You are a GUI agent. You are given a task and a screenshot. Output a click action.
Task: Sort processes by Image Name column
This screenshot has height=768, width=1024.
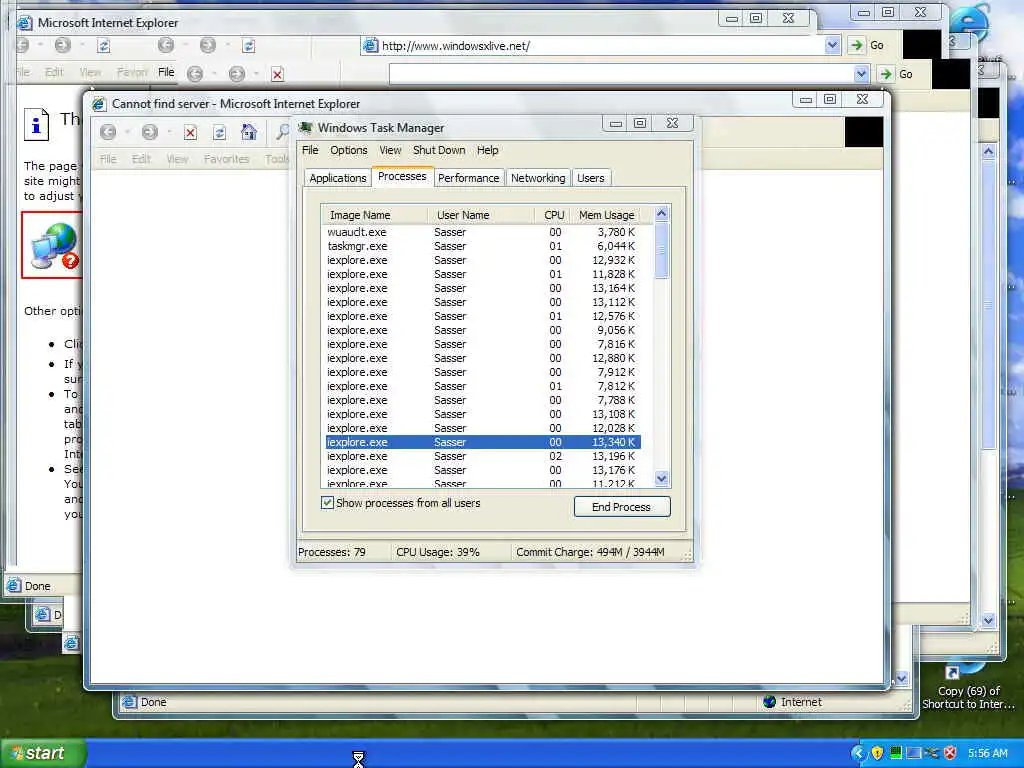[x=374, y=215]
